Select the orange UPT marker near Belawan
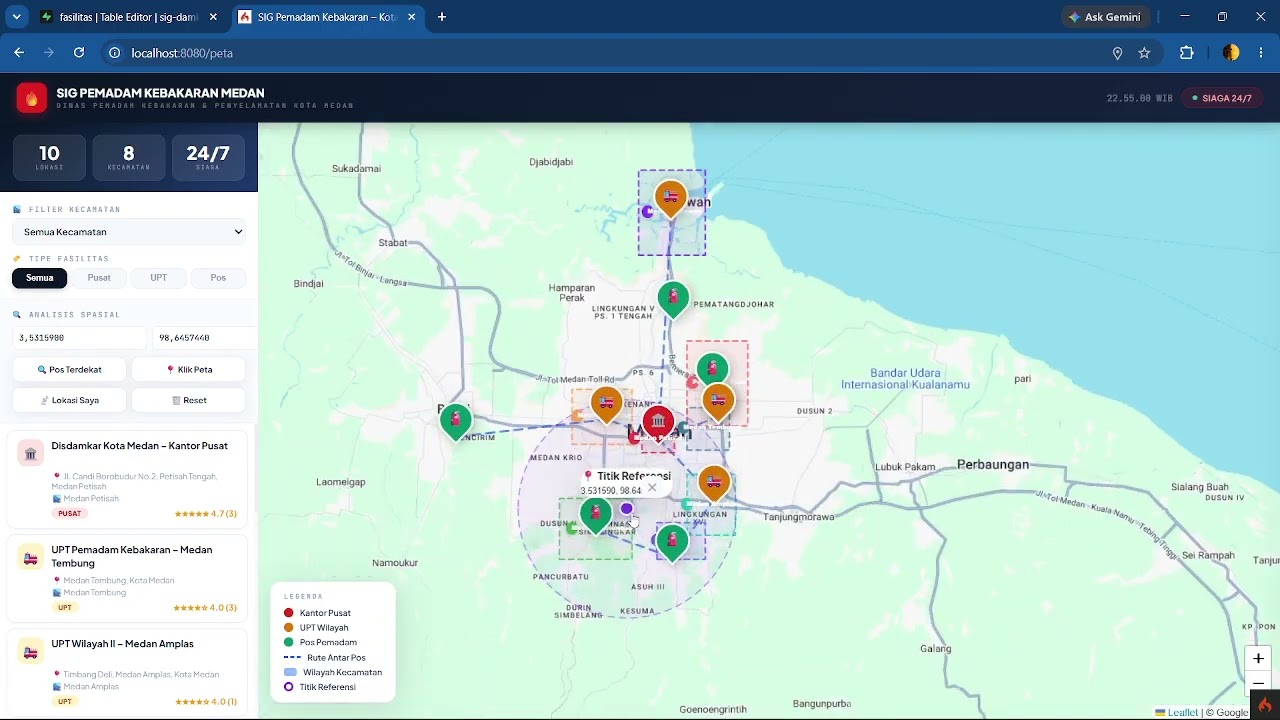Viewport: 1280px width, 720px height. (x=670, y=200)
